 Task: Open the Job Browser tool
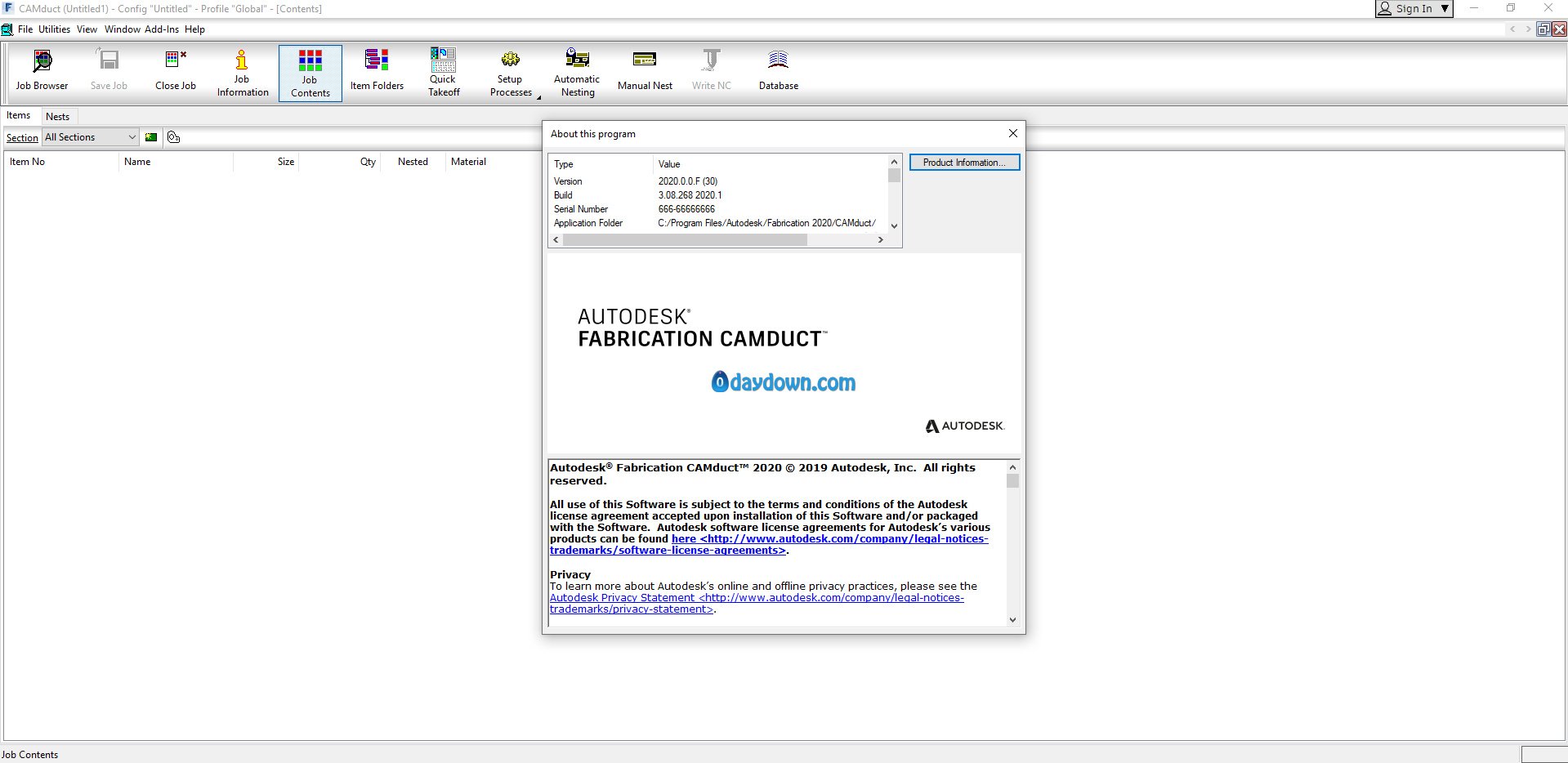42,71
